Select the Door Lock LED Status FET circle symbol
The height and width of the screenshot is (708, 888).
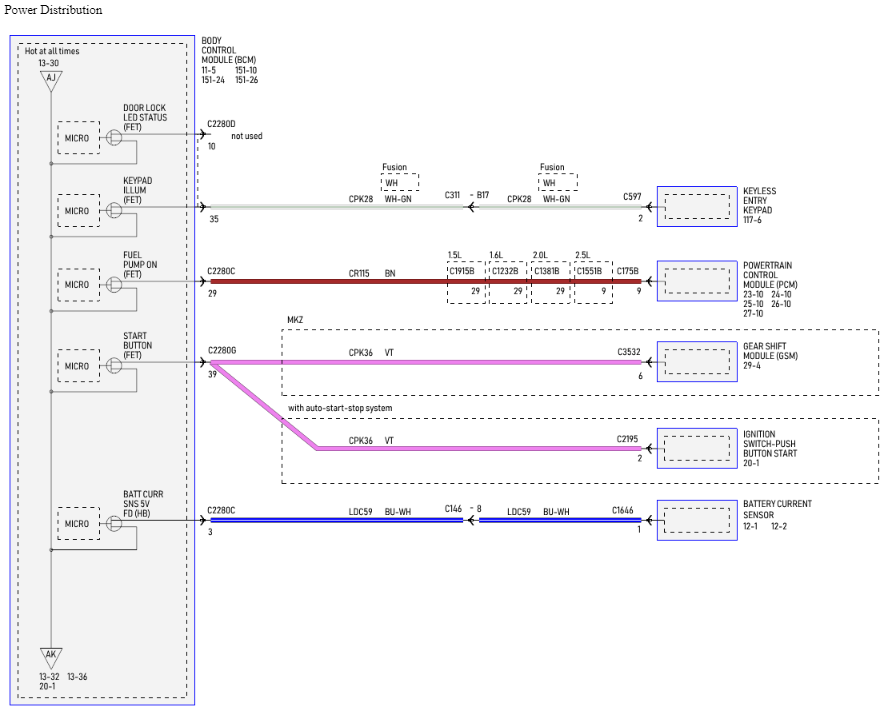pos(114,138)
